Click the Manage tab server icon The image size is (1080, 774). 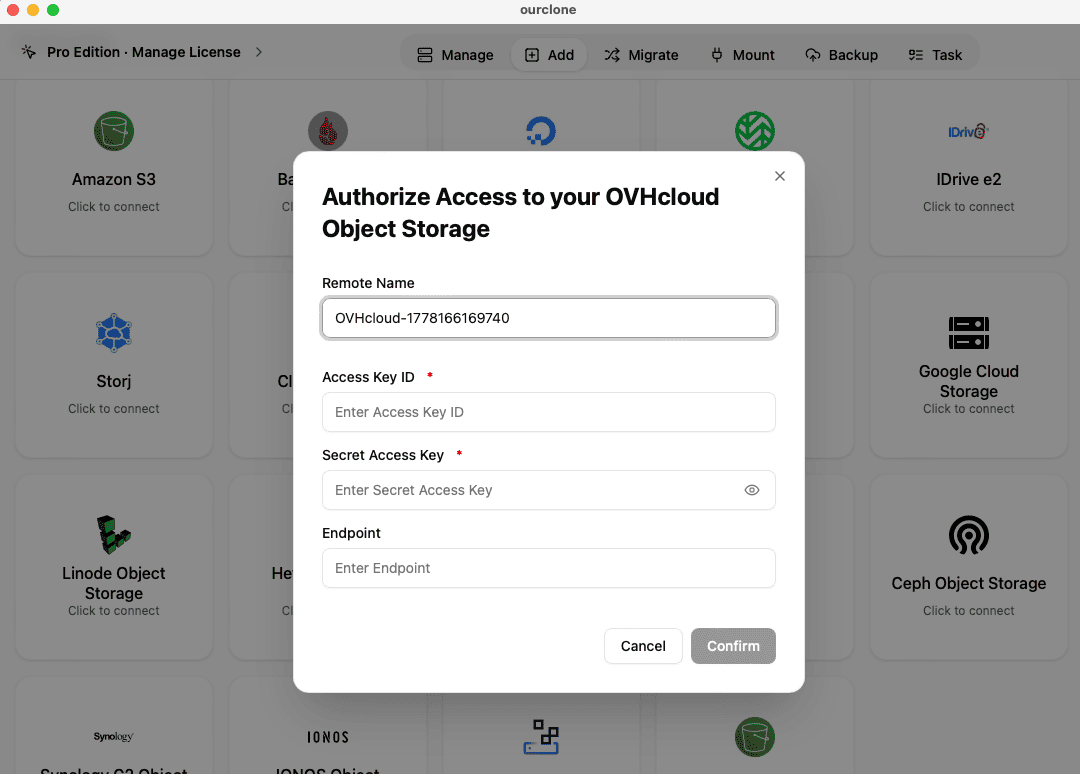[425, 55]
